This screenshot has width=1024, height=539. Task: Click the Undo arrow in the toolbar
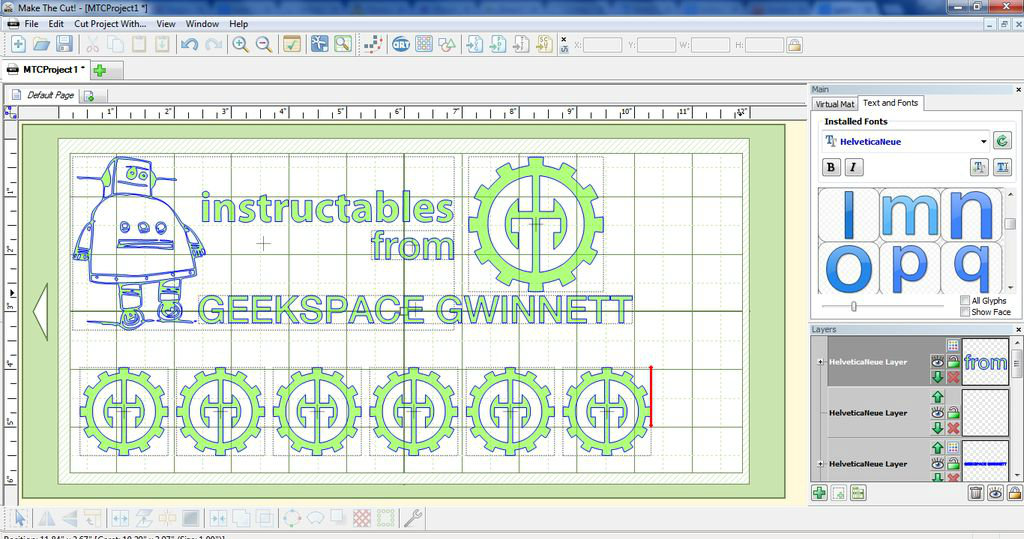point(189,44)
